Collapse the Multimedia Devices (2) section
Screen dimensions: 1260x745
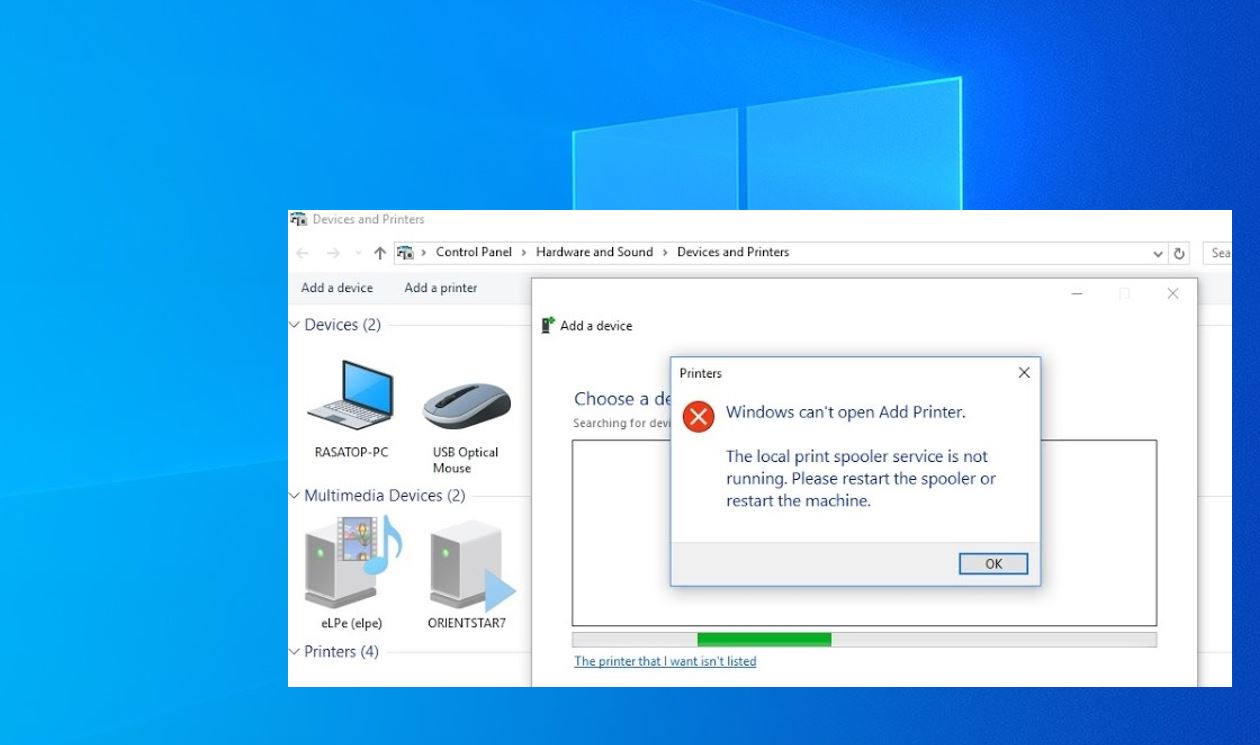pos(294,495)
